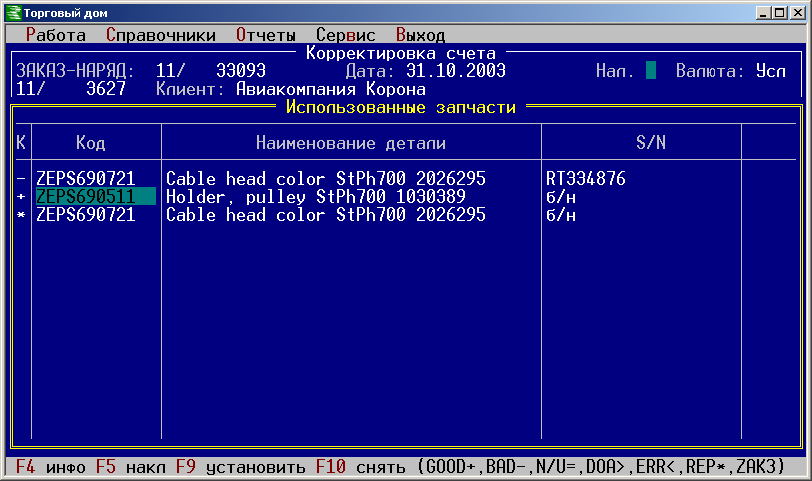Click the client name Авиакомпания Корона

click(331, 89)
